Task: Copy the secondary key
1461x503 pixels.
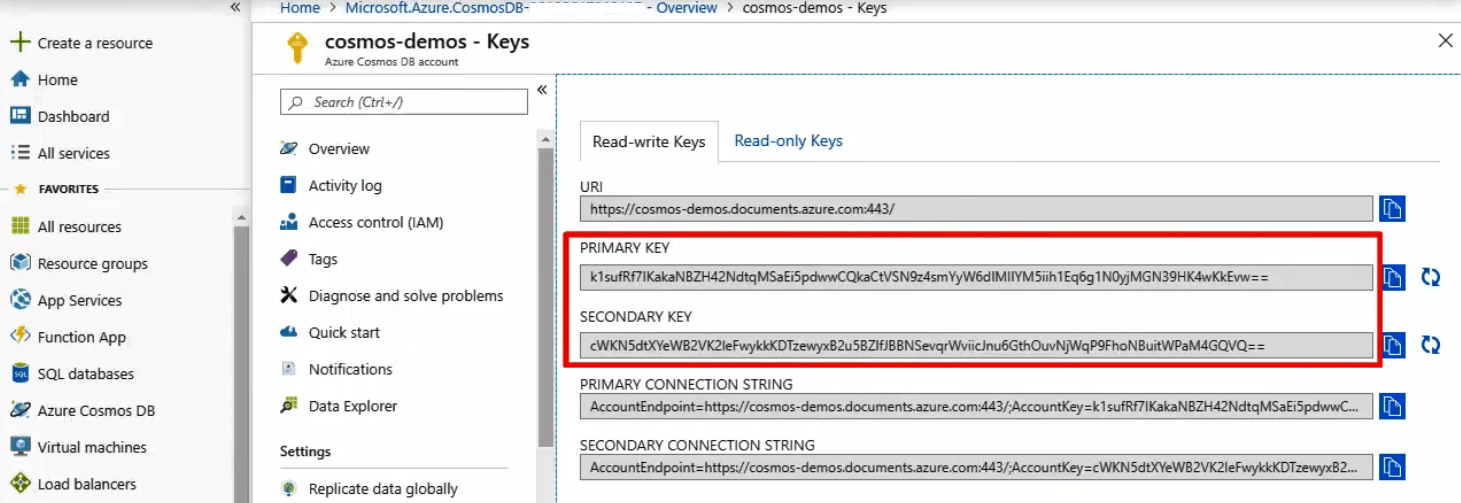Action: point(1392,346)
